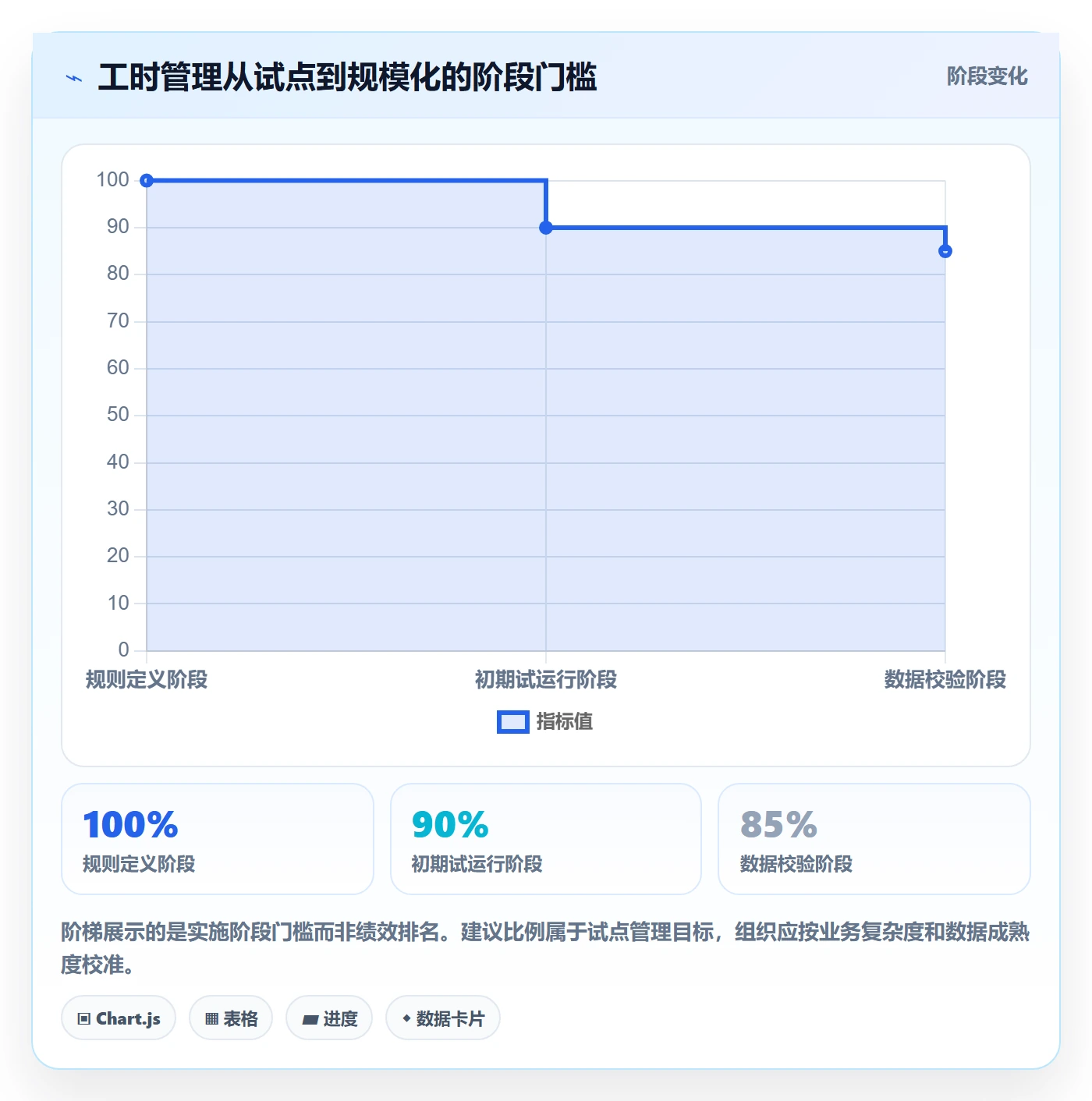This screenshot has height=1101, width=1092.
Task: Click the lightning icon beside the title
Action: [x=74, y=78]
